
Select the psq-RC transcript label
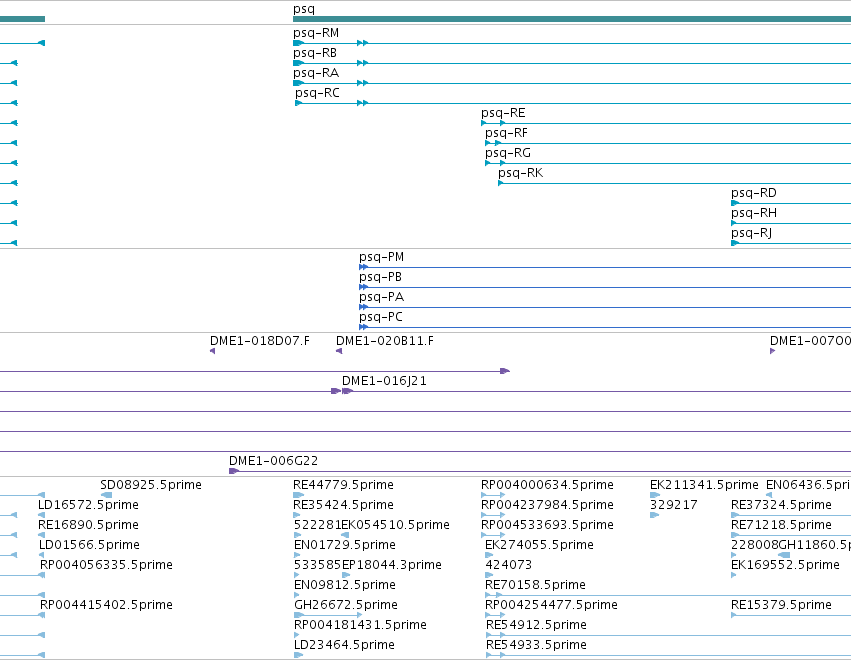pos(317,93)
